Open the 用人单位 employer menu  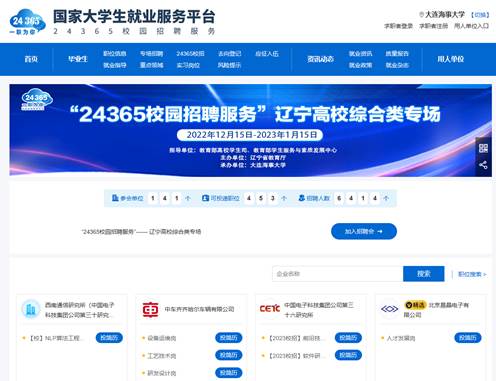click(450, 59)
